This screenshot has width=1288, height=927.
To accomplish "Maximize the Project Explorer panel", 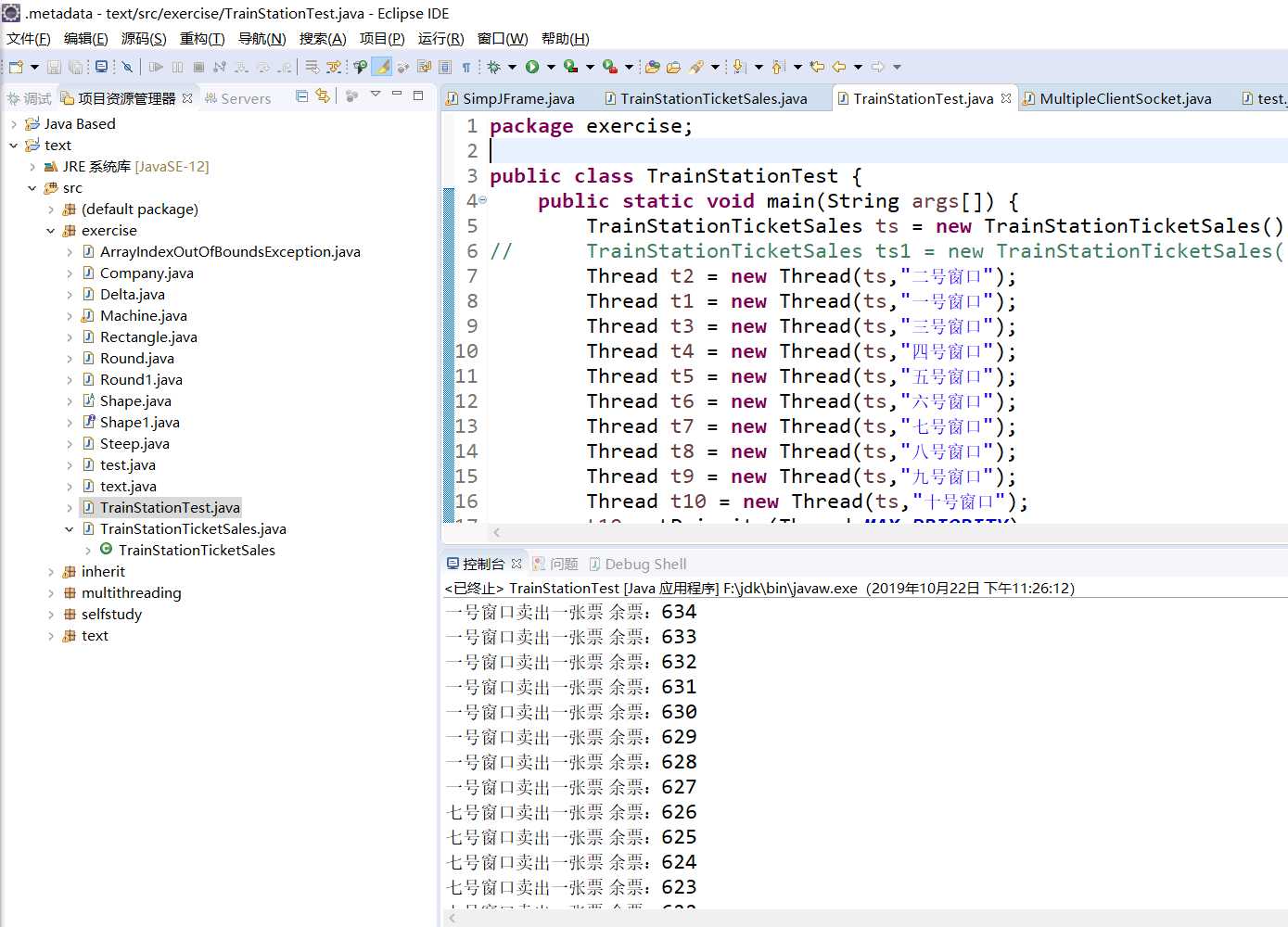I will tap(418, 95).
